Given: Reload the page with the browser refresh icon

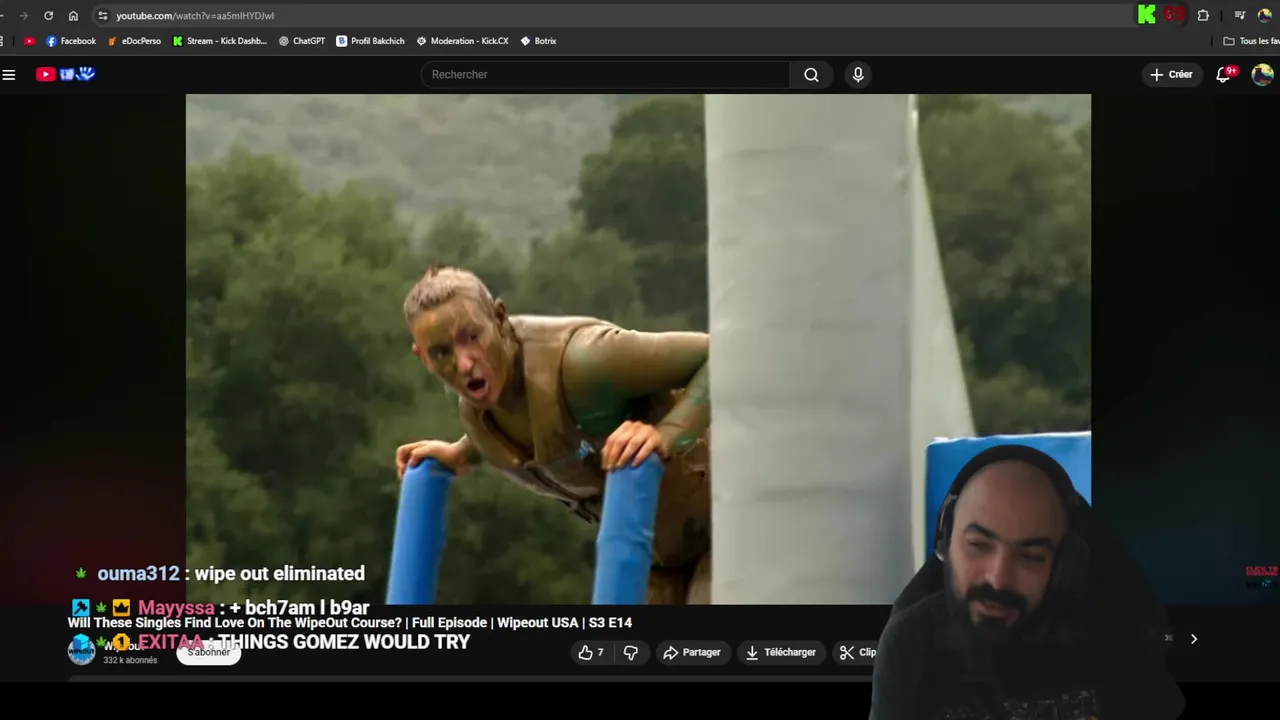Looking at the screenshot, I should 48,15.
